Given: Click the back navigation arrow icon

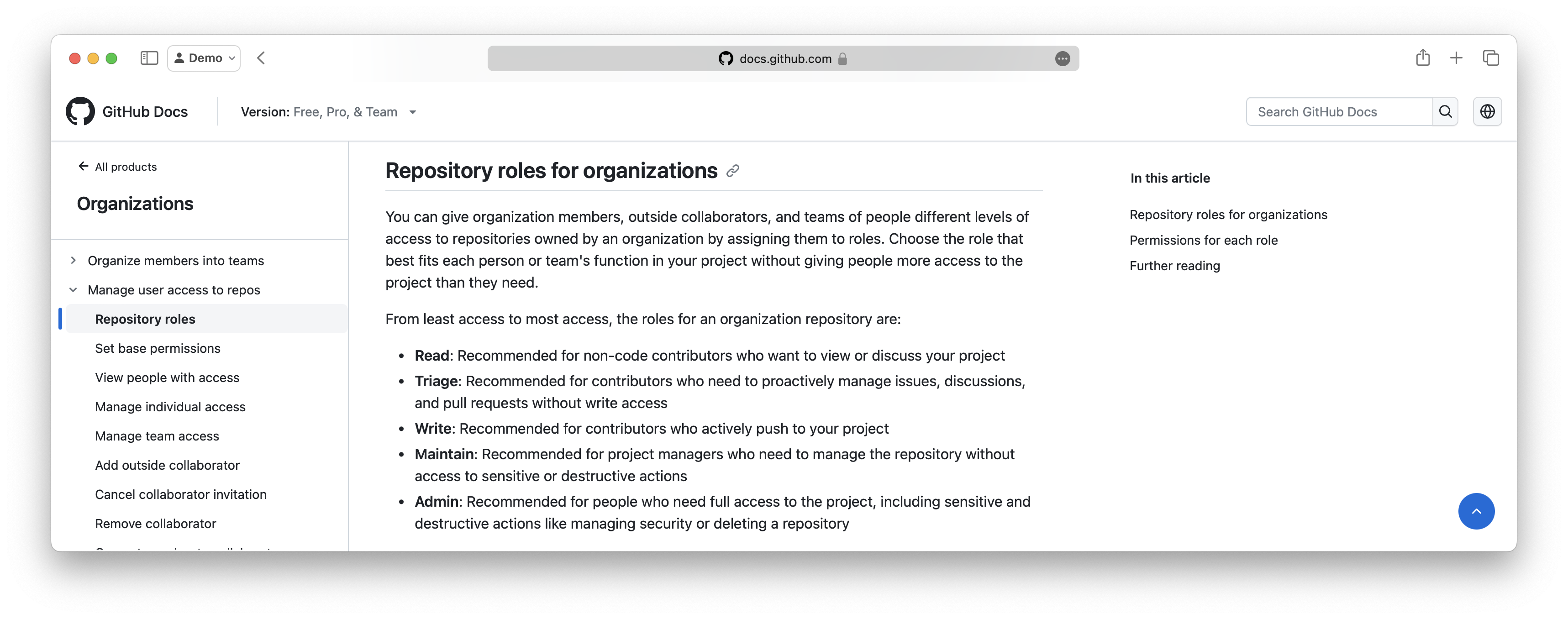Looking at the screenshot, I should click(x=261, y=58).
